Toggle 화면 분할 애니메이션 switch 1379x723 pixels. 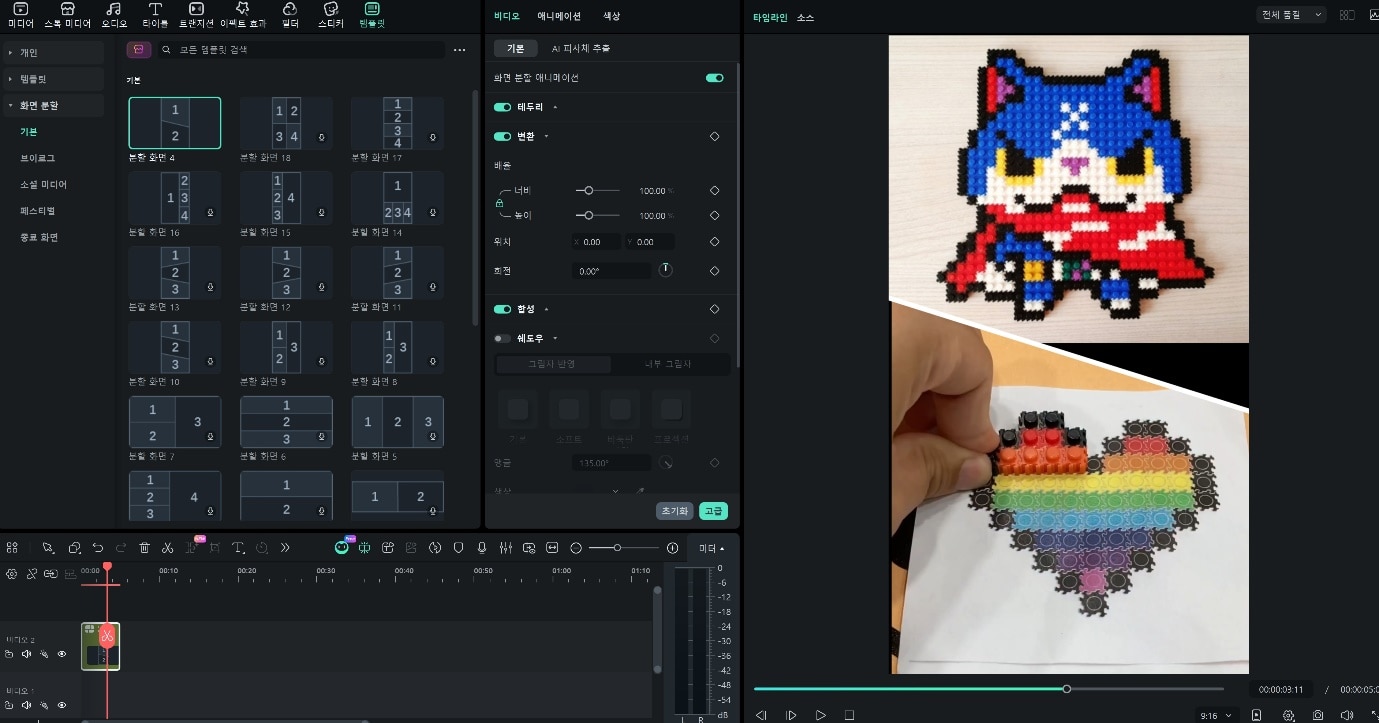pos(714,77)
